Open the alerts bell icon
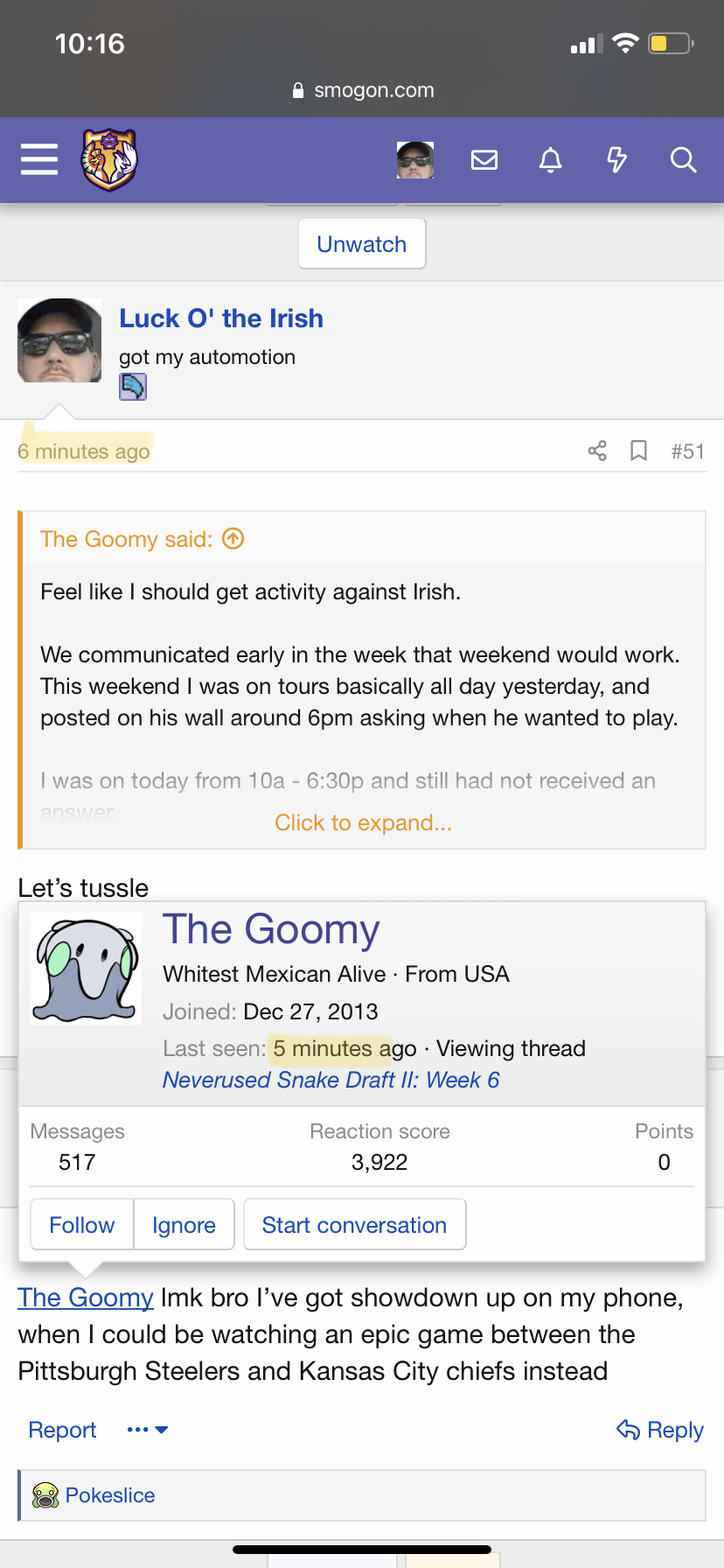Viewport: 724px width, 1568px height. (x=550, y=159)
